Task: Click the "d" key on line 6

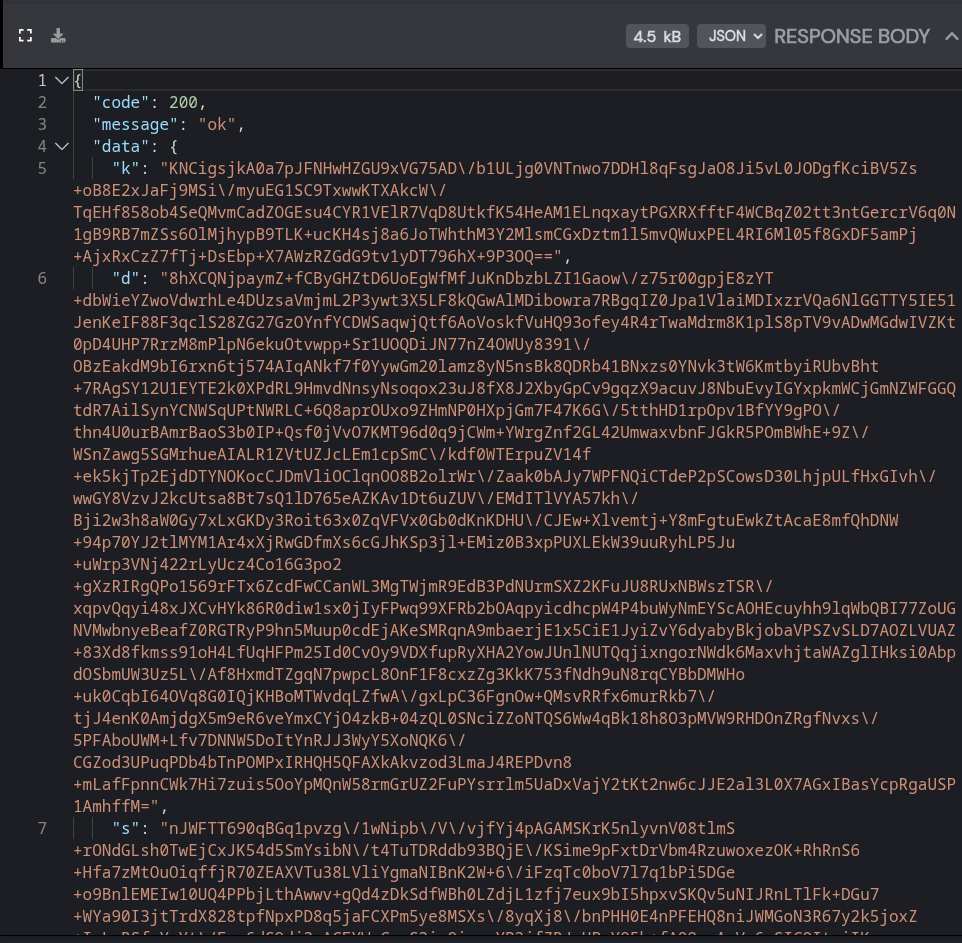Action: click(126, 279)
